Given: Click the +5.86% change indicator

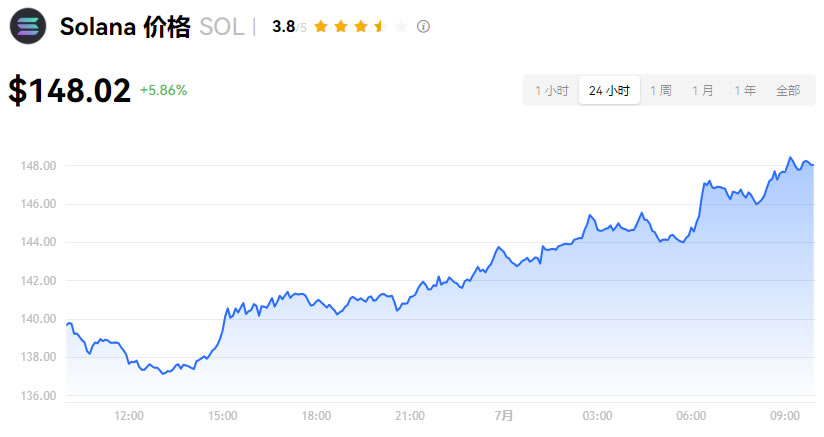Looking at the screenshot, I should click(163, 90).
